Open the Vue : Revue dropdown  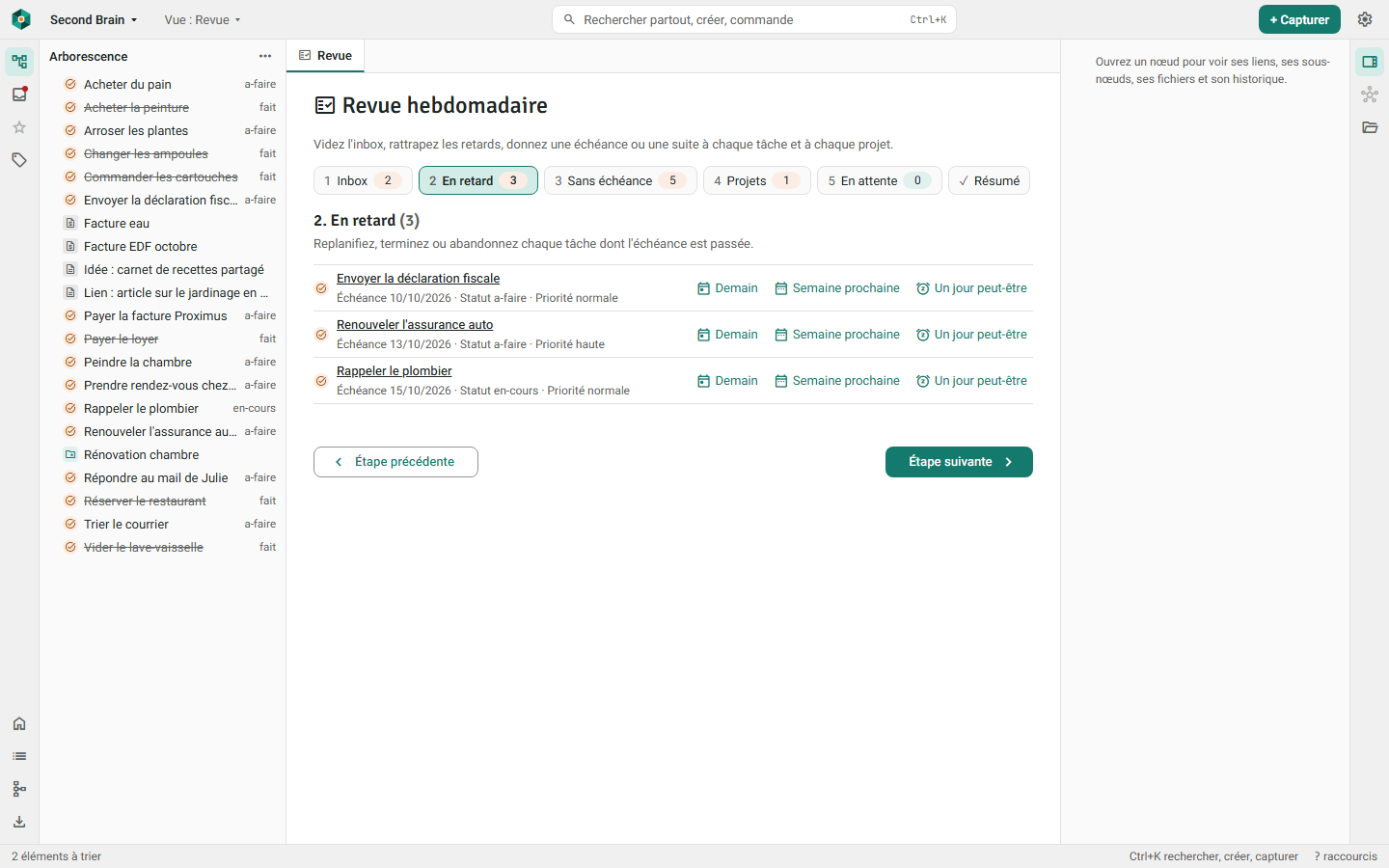pos(203,19)
